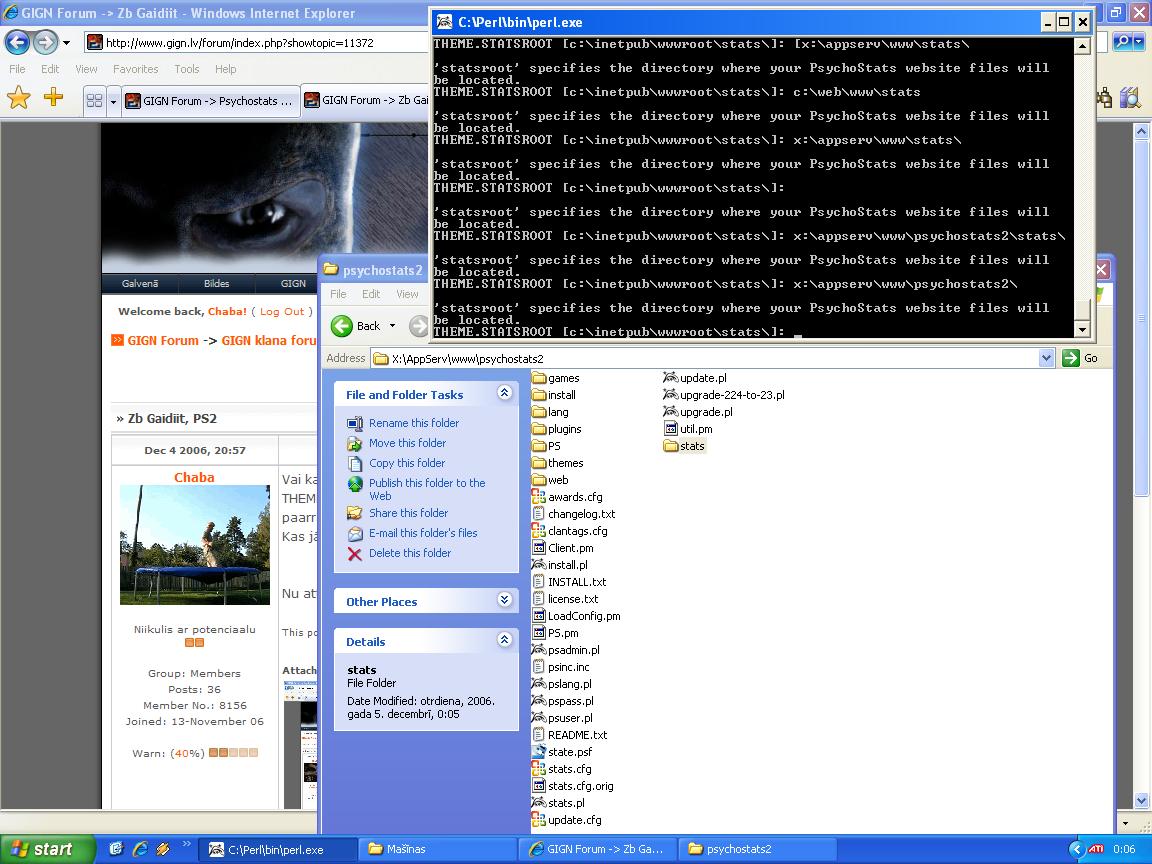The height and width of the screenshot is (864, 1152).
Task: Open the IE tab list dropdown arrow
Action: [x=113, y=101]
